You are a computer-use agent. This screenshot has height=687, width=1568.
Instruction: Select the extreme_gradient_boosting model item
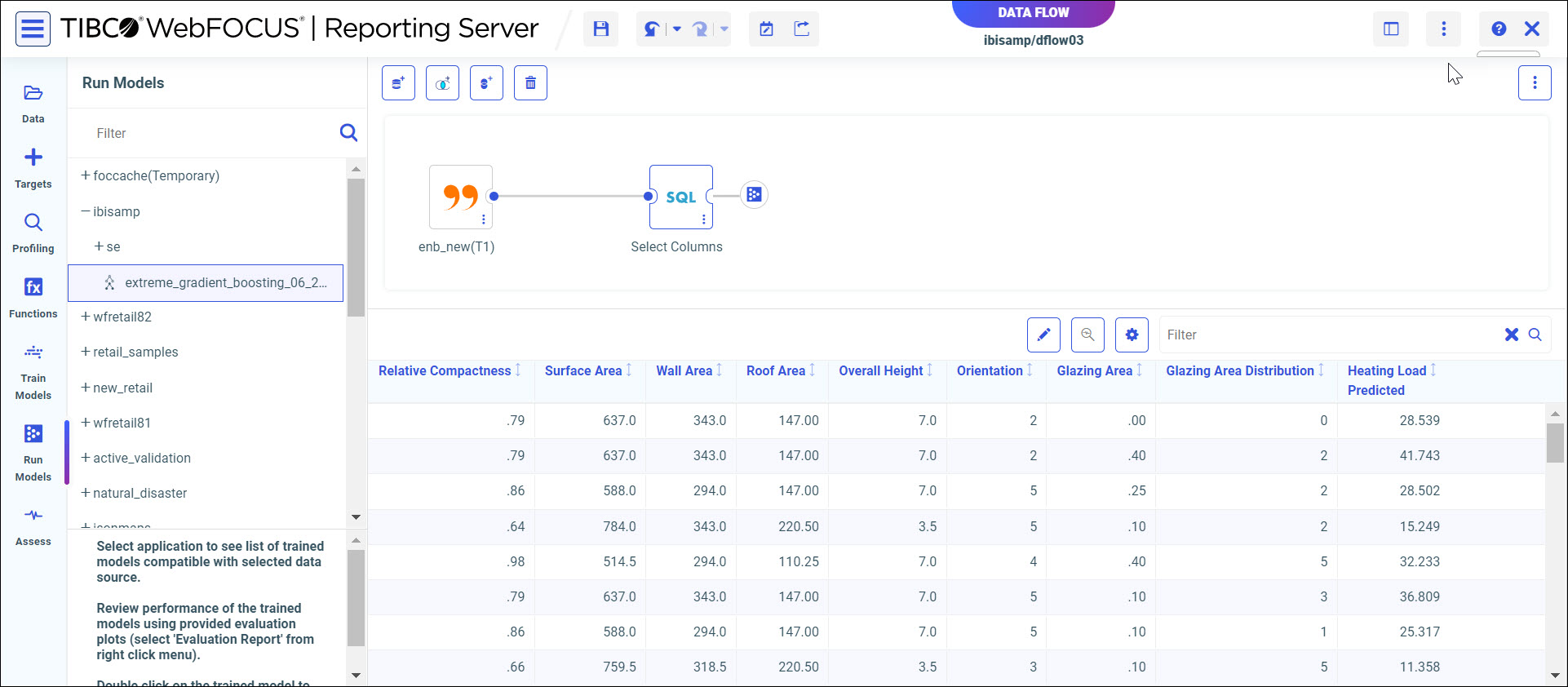(225, 283)
